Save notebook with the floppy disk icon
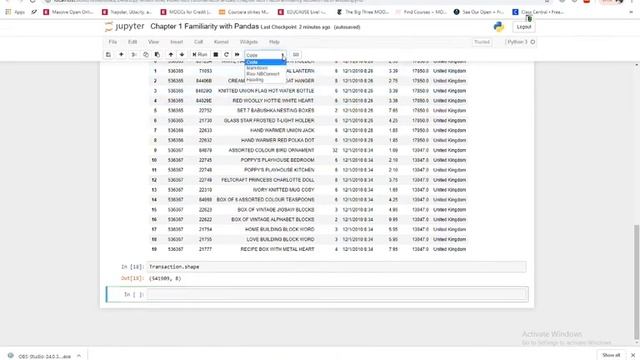 [x=108, y=55]
